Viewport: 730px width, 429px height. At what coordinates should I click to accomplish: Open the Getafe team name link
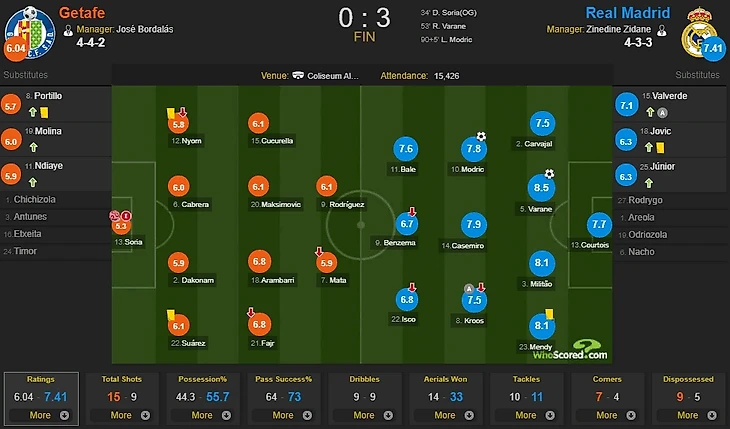coord(83,14)
